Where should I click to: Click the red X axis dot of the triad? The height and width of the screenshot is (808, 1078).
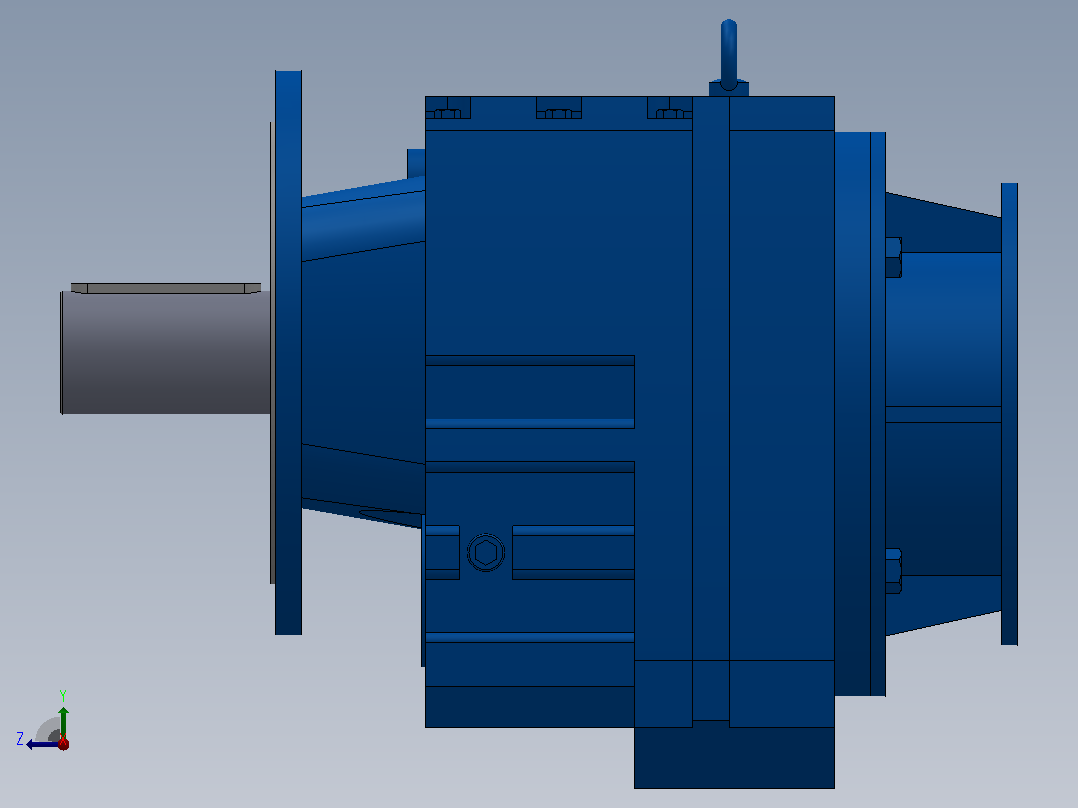tap(64, 743)
